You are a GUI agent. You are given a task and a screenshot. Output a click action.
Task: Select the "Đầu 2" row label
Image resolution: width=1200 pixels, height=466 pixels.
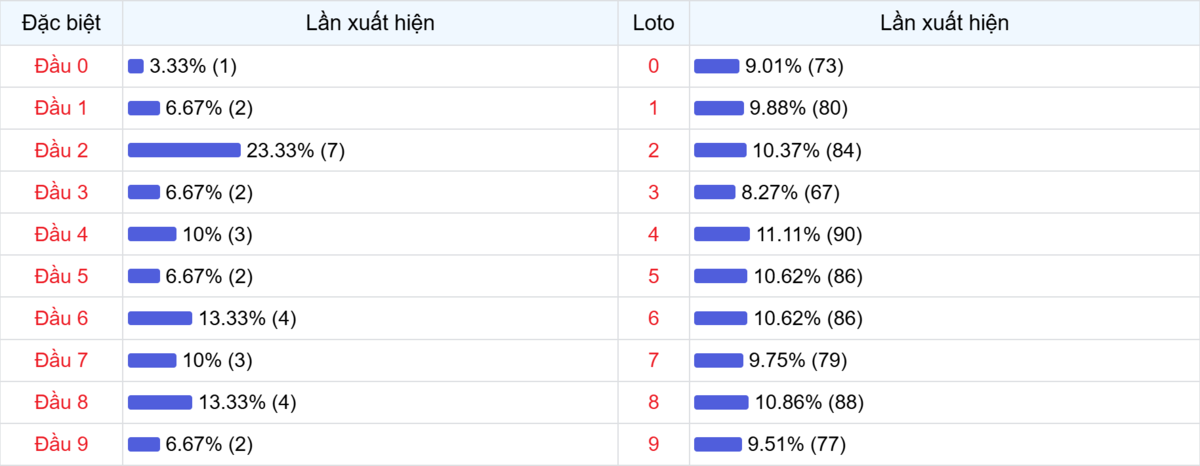tap(61, 150)
